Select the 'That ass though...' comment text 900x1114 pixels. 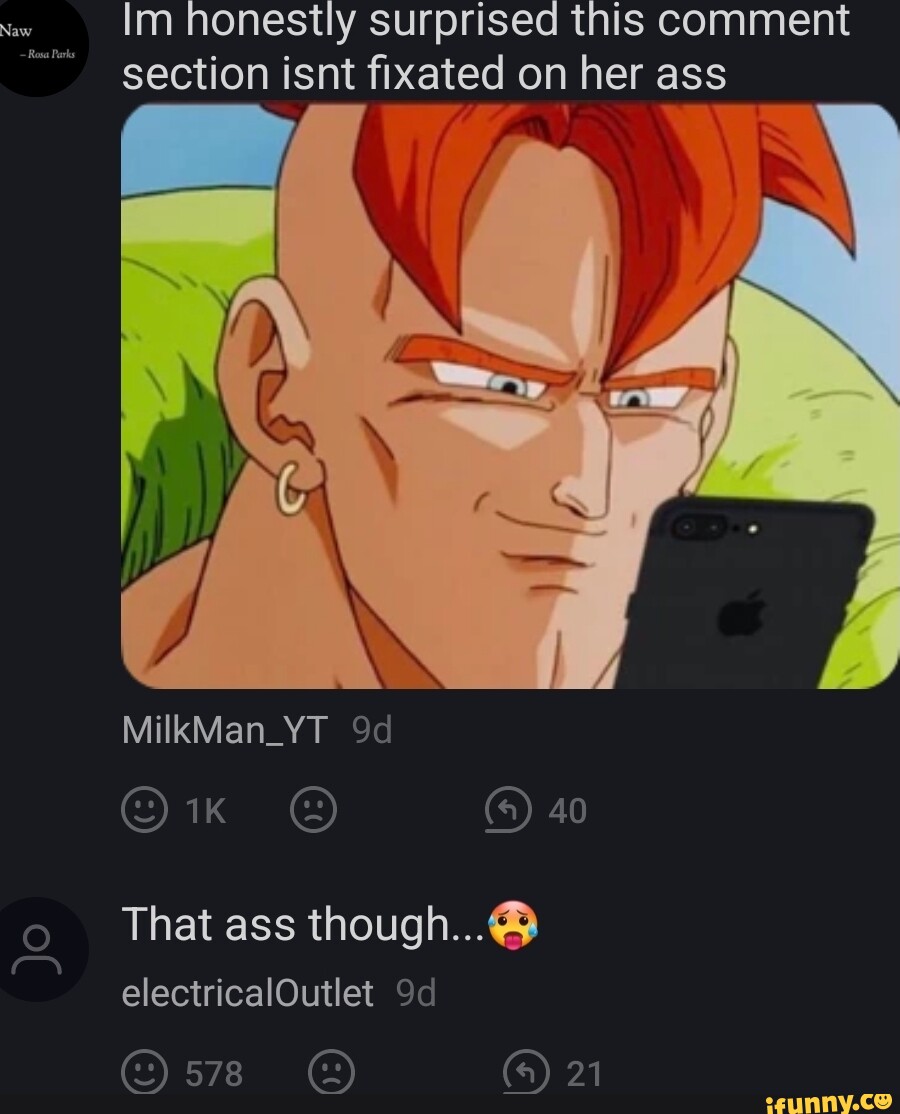[x=330, y=926]
